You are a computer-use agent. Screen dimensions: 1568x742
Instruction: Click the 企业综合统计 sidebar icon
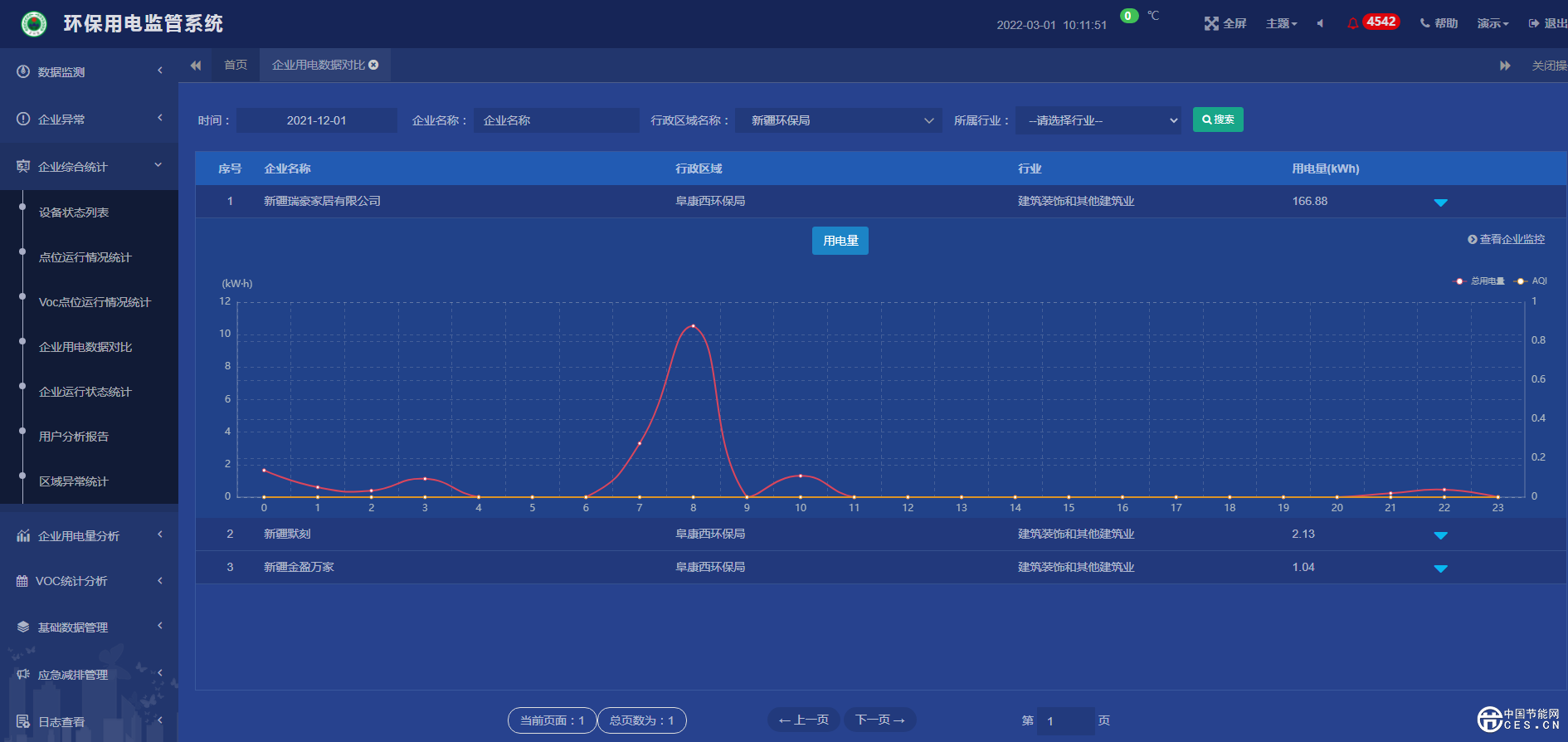[x=23, y=166]
